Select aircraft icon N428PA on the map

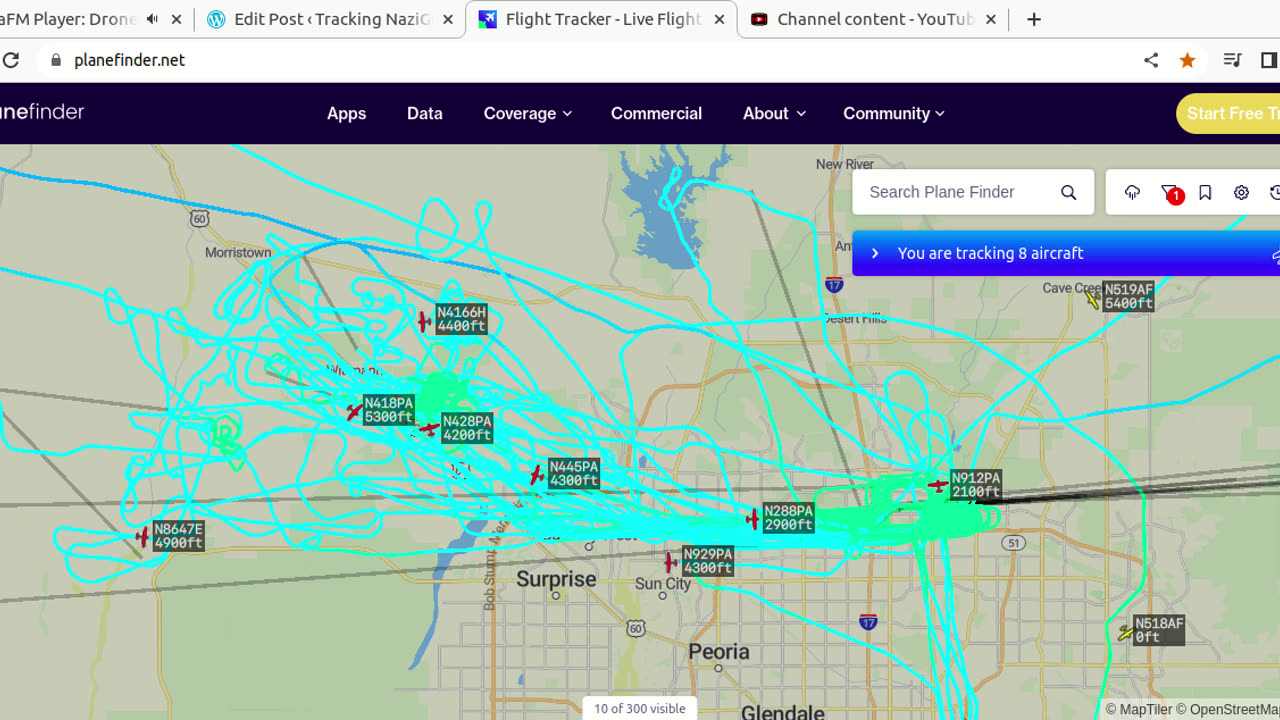tap(430, 429)
